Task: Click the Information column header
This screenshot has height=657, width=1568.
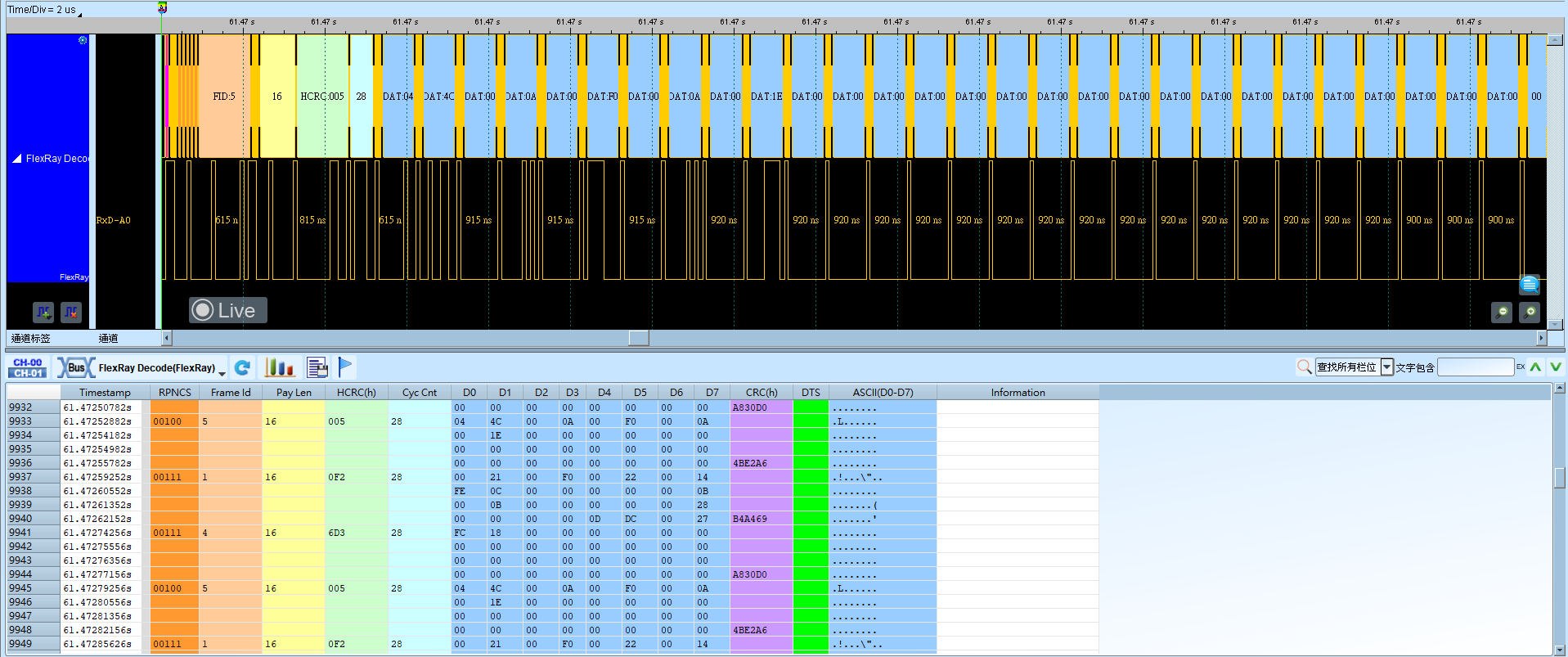Action: point(1018,393)
